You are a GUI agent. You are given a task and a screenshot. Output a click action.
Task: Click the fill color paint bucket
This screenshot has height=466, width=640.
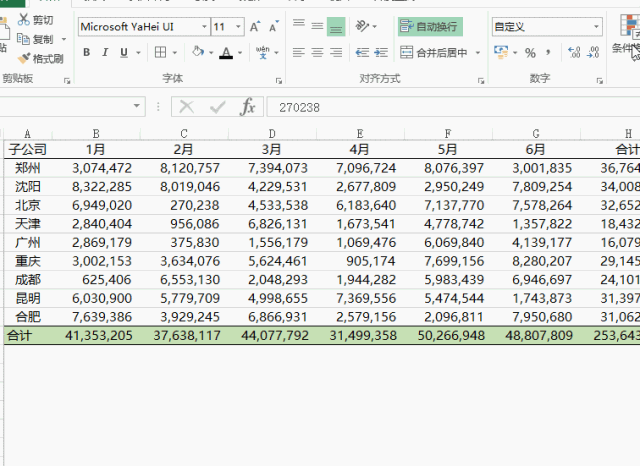coord(198,52)
